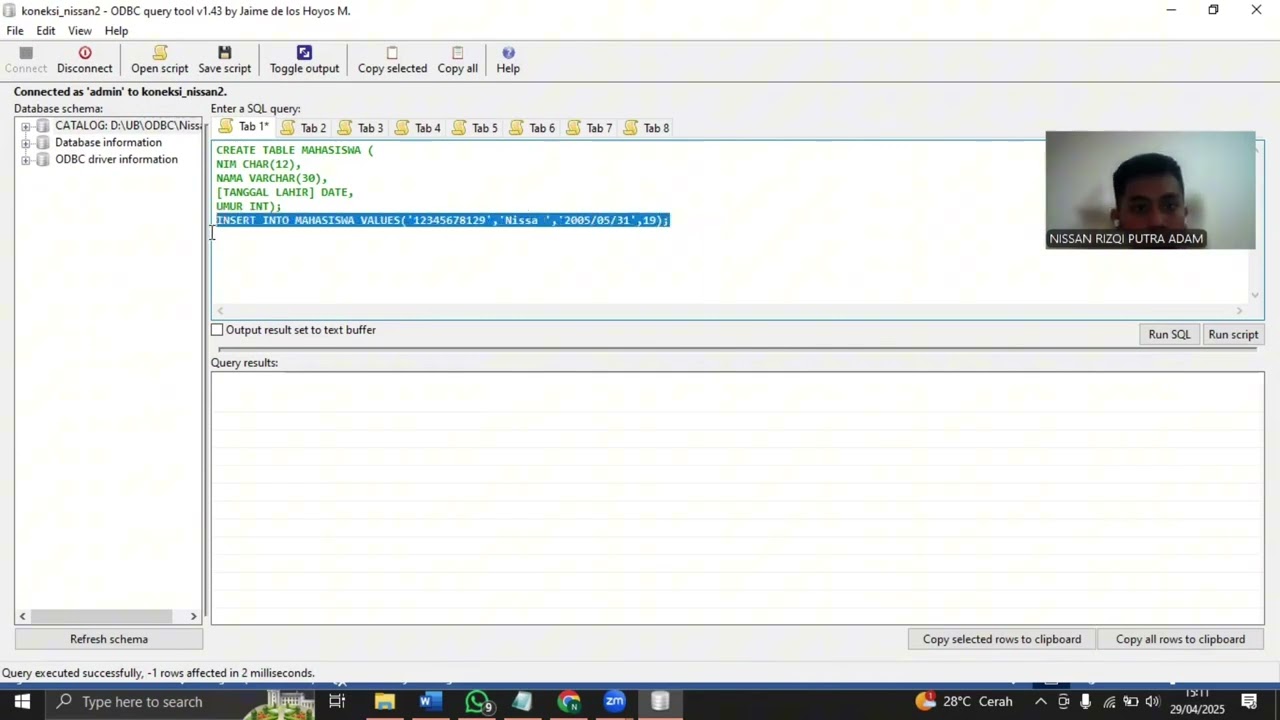Viewport: 1280px width, 720px height.
Task: Click the speaker video thumbnail
Action: coord(1150,190)
